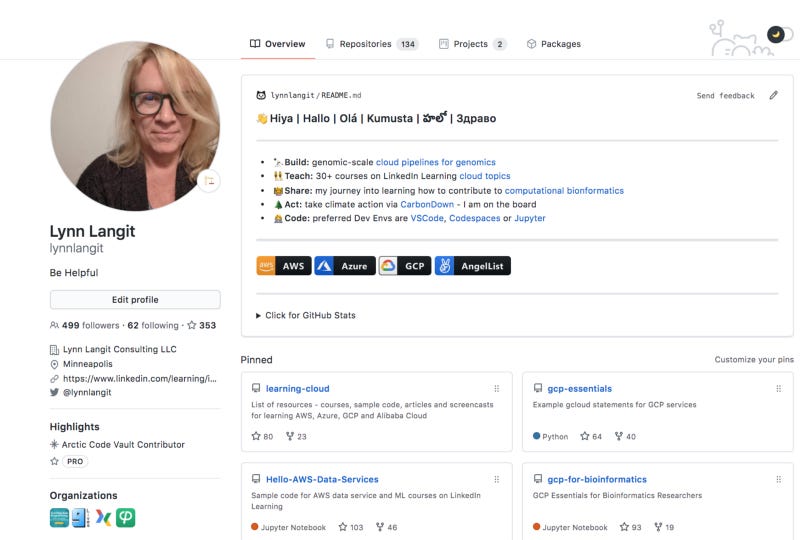
Task: Open cloud pipelines for genomics link
Action: tap(435, 162)
